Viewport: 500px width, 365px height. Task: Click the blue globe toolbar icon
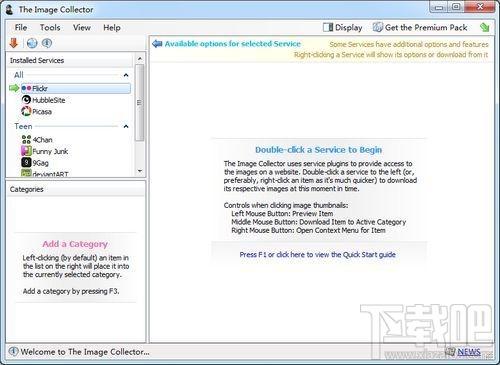pos(32,43)
